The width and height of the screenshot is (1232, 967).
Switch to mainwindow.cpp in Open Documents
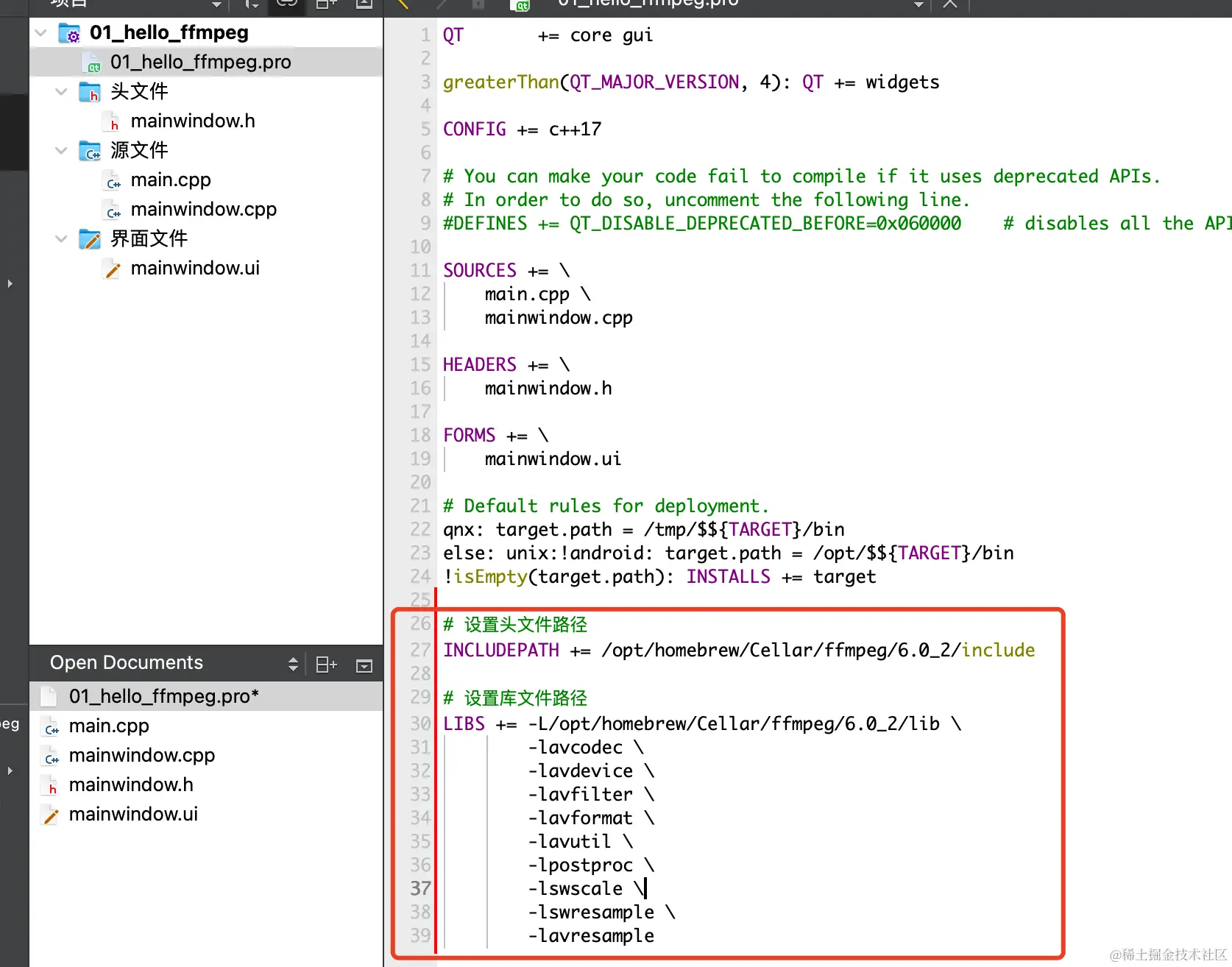coord(142,756)
